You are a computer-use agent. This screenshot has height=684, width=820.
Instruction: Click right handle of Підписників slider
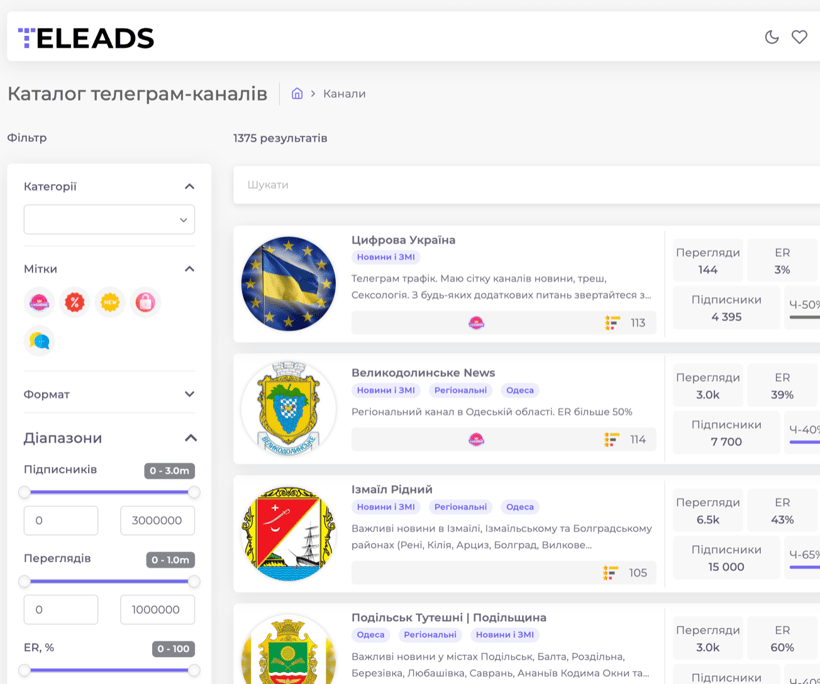tap(194, 492)
